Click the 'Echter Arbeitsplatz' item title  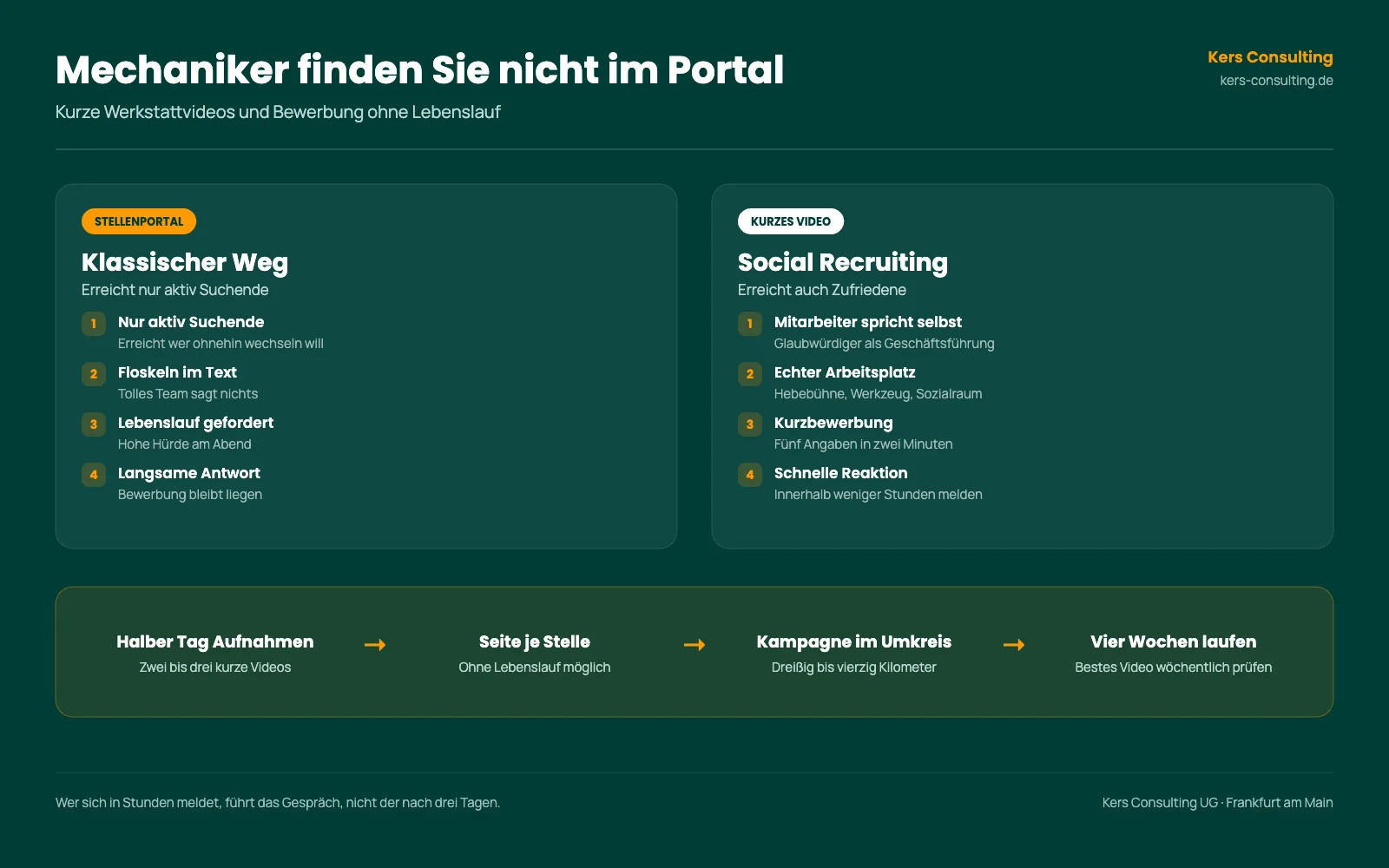tap(845, 372)
